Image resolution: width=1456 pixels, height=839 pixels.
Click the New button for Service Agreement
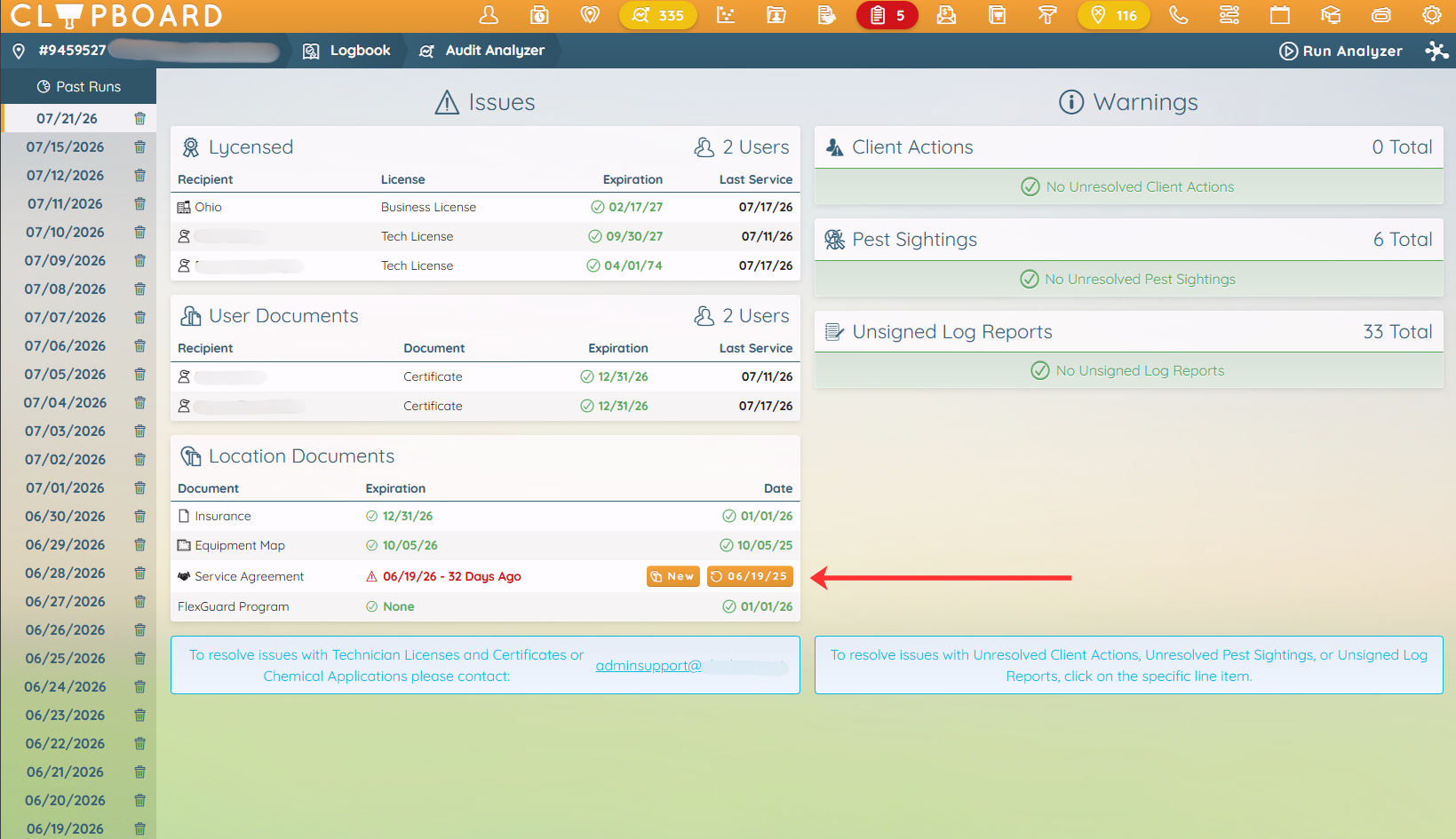coord(672,576)
